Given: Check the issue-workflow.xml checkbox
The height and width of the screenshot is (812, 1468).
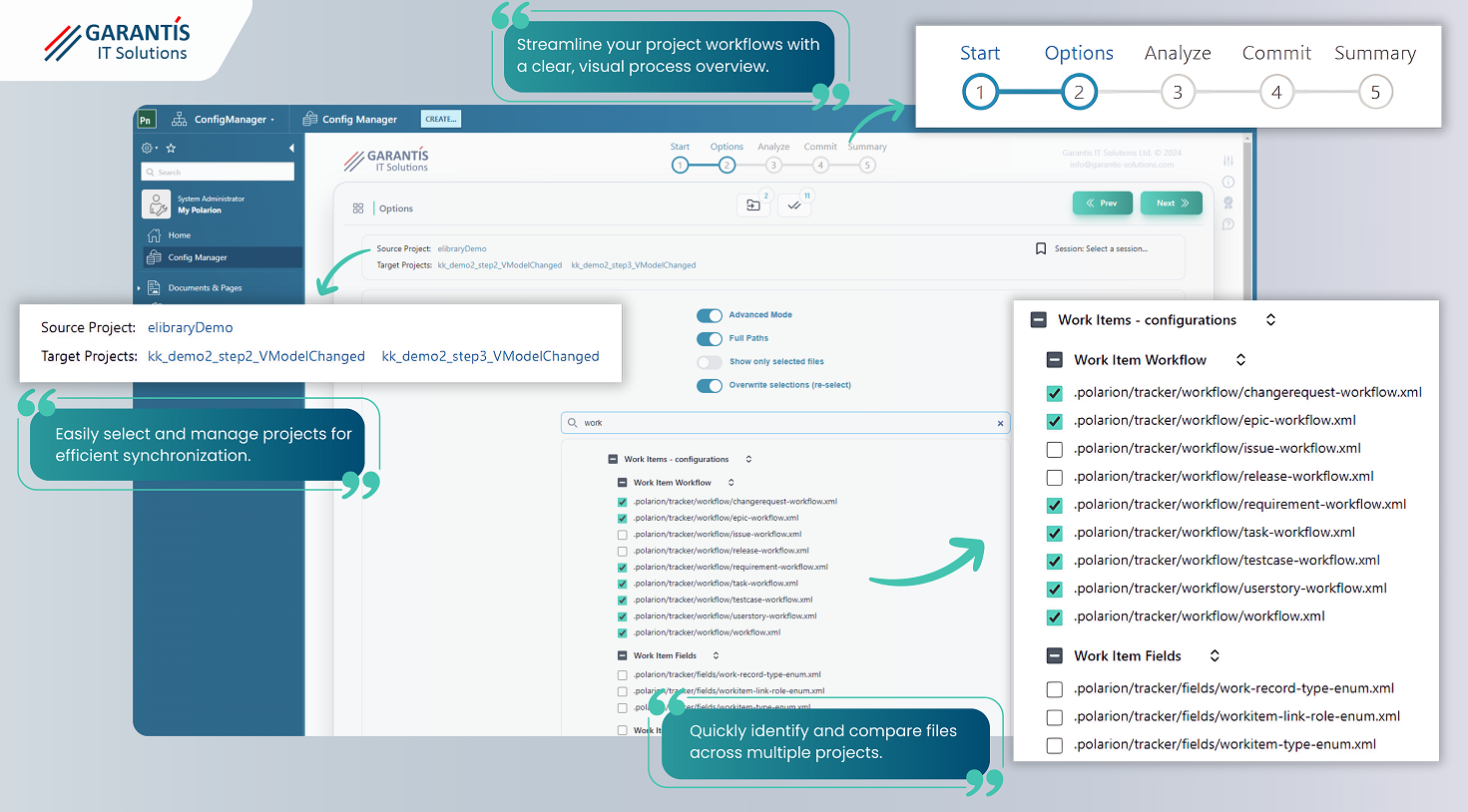Looking at the screenshot, I should point(1054,449).
